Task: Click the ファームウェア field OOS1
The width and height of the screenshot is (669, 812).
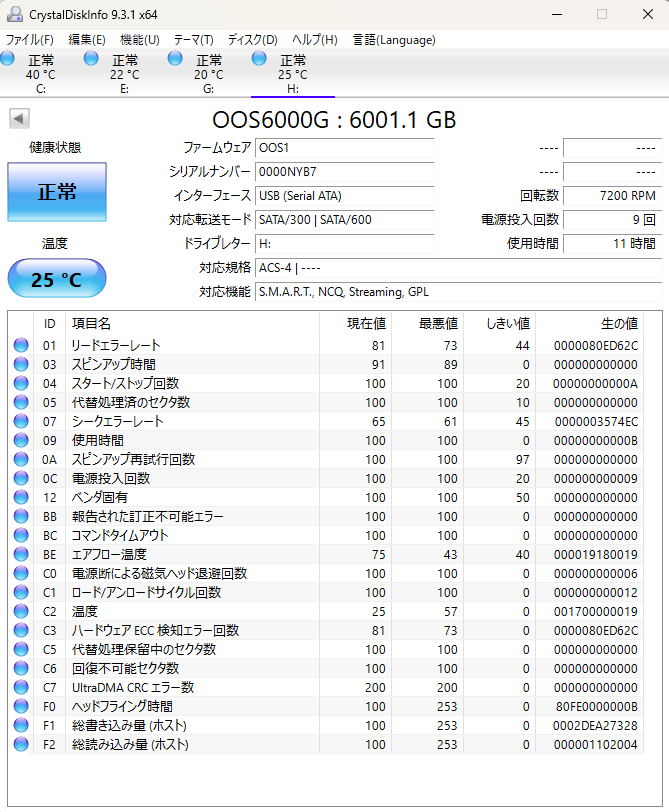Action: coord(344,148)
